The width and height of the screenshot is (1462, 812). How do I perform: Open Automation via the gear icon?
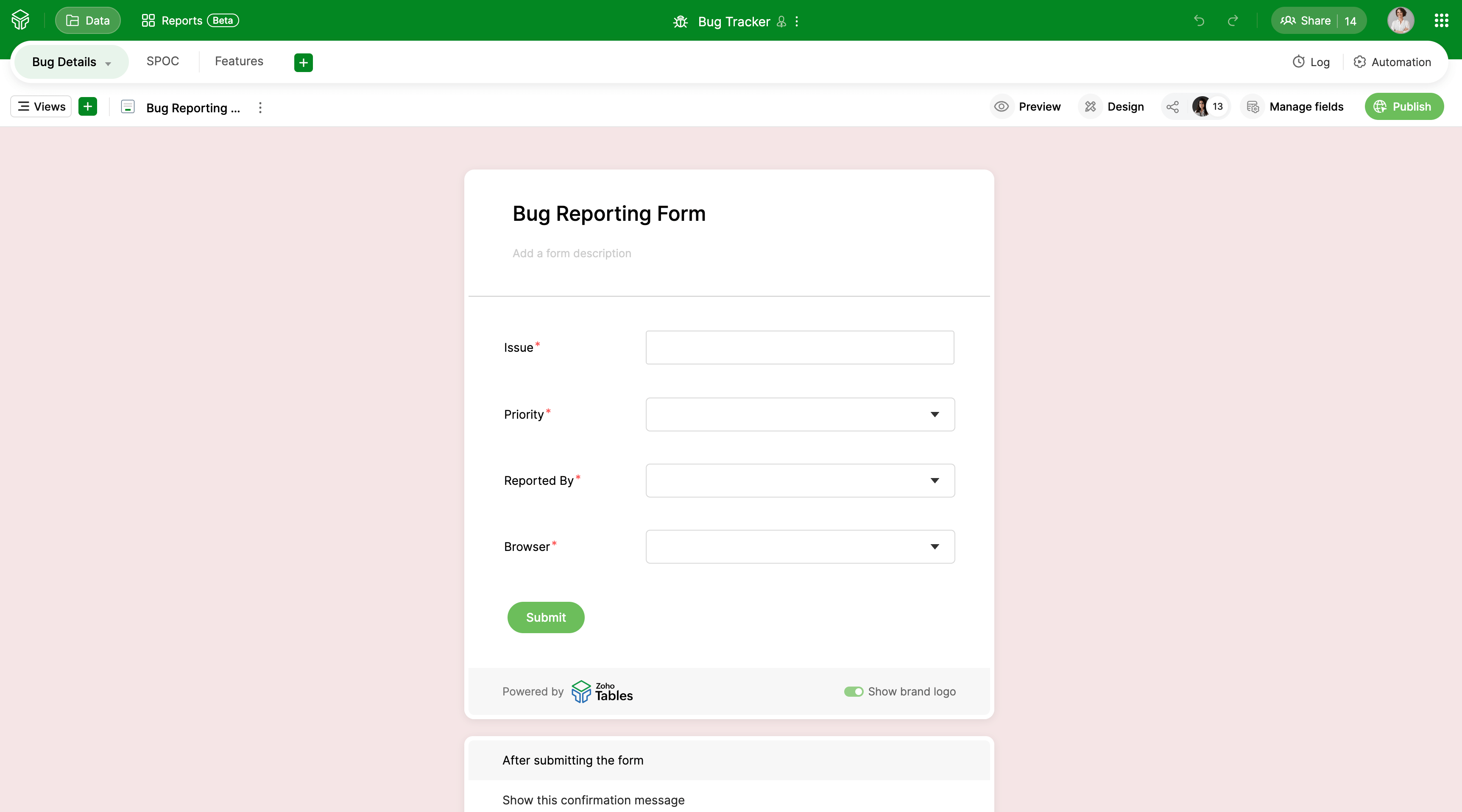[x=1360, y=62]
